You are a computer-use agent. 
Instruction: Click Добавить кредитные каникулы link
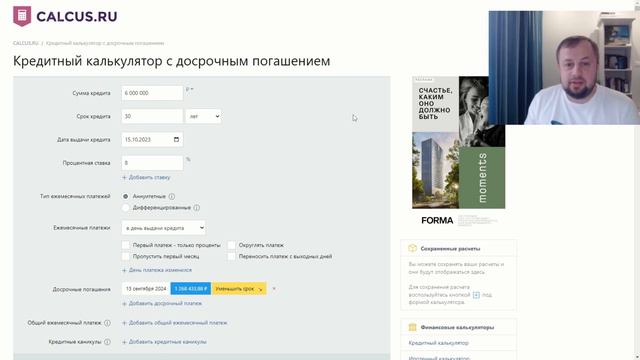pyautogui.click(x=164, y=342)
